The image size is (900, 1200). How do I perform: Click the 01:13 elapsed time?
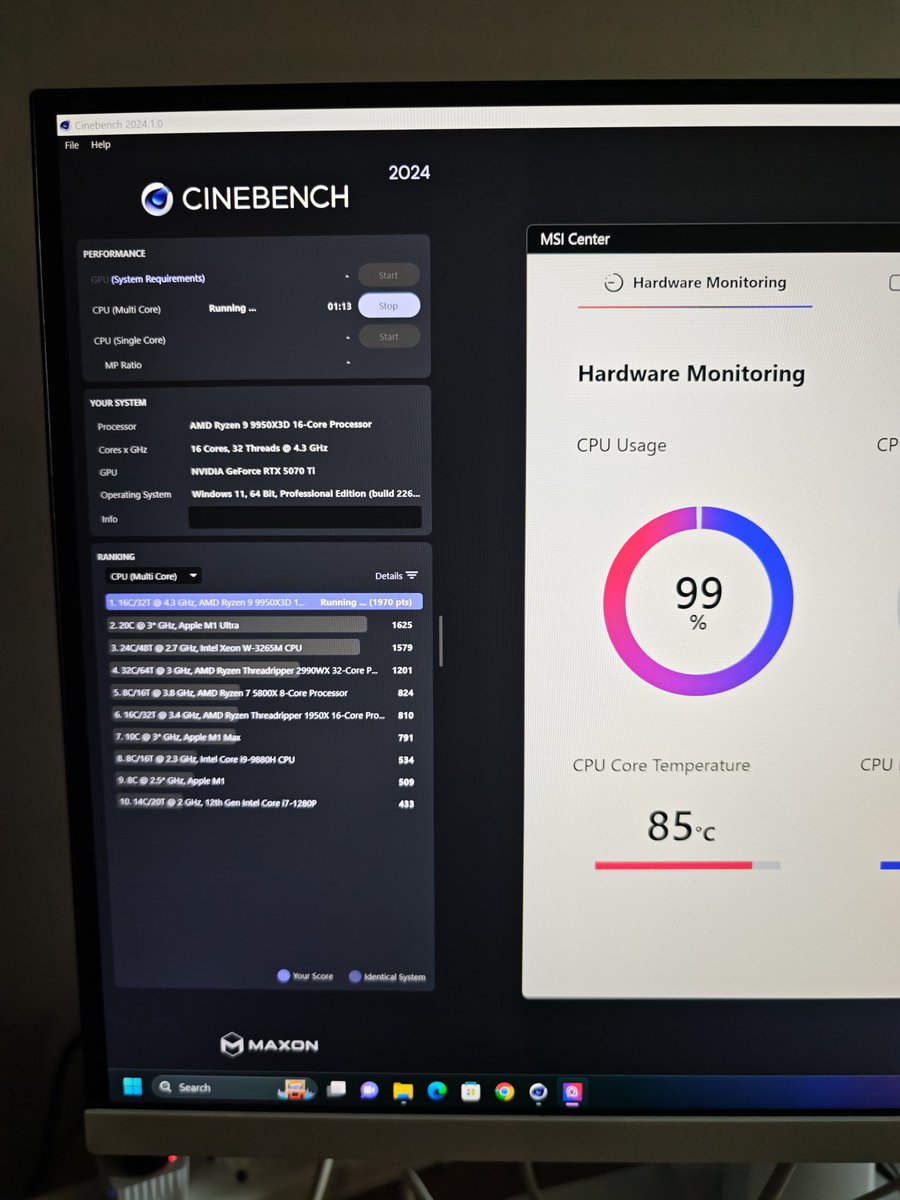(339, 307)
